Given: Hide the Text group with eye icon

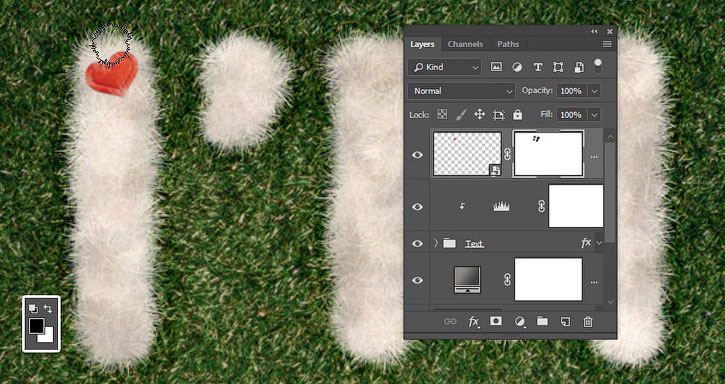Looking at the screenshot, I should 417,243.
